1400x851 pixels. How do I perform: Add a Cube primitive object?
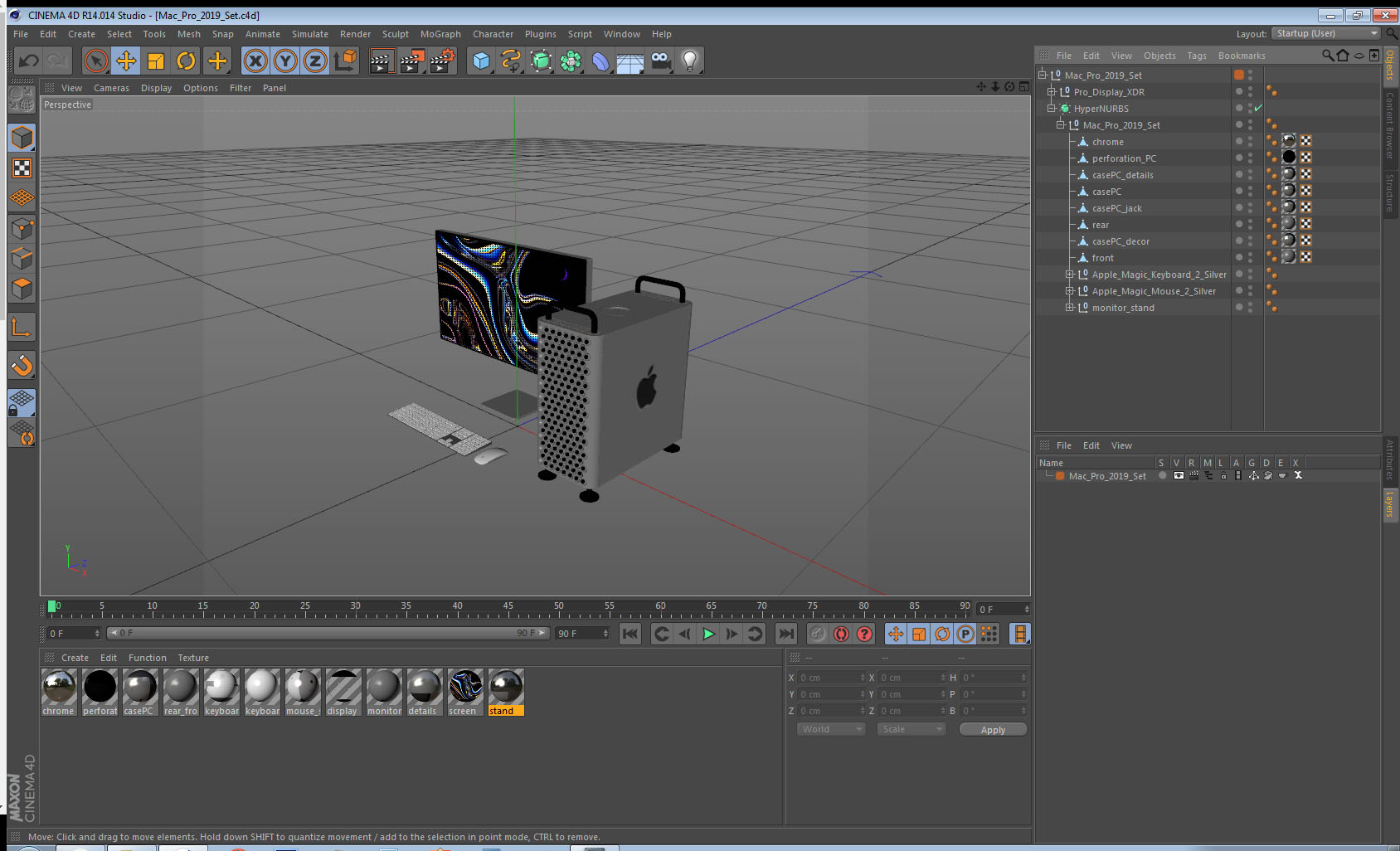(481, 61)
